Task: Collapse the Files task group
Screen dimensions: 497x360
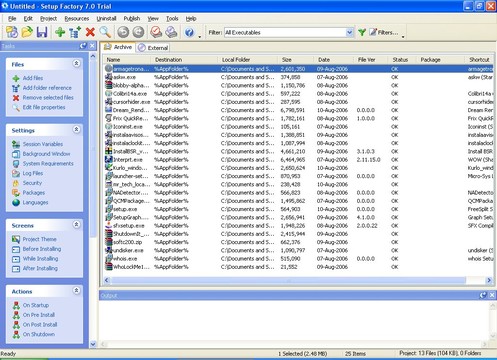Action: 76,63
